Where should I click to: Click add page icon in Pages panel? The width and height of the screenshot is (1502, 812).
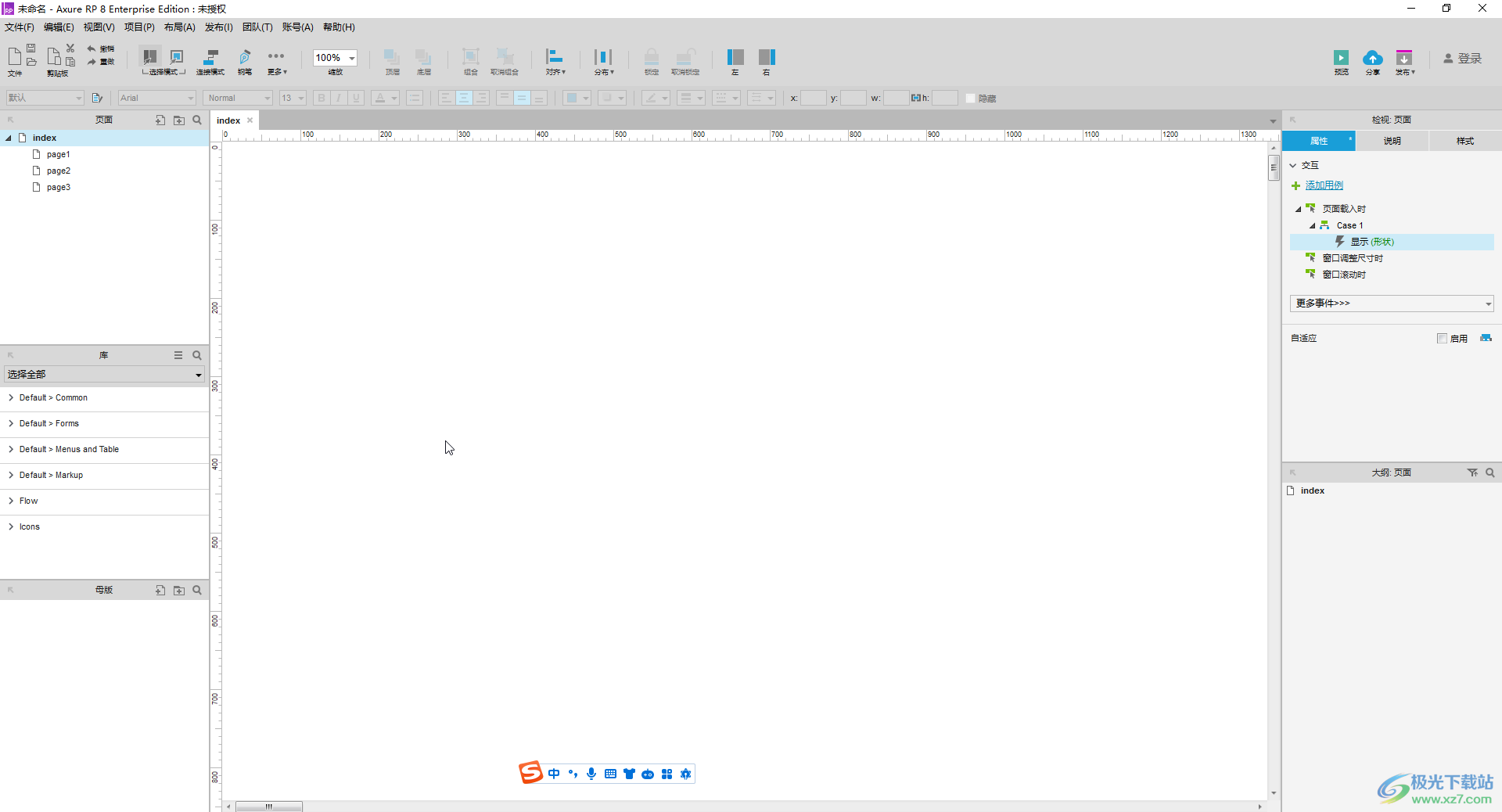[x=160, y=120]
